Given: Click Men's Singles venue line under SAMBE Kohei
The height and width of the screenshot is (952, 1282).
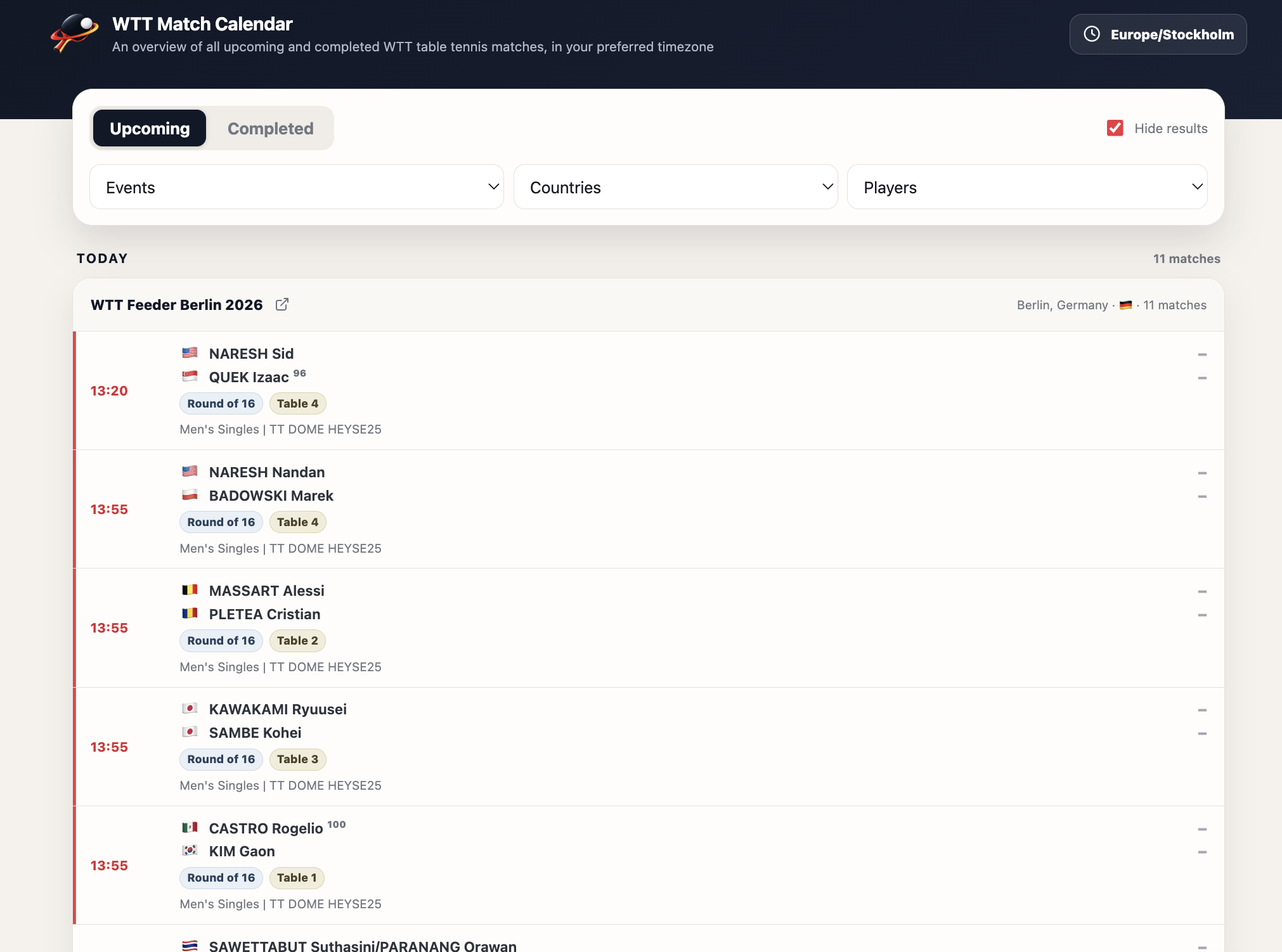Looking at the screenshot, I should pyautogui.click(x=281, y=786).
